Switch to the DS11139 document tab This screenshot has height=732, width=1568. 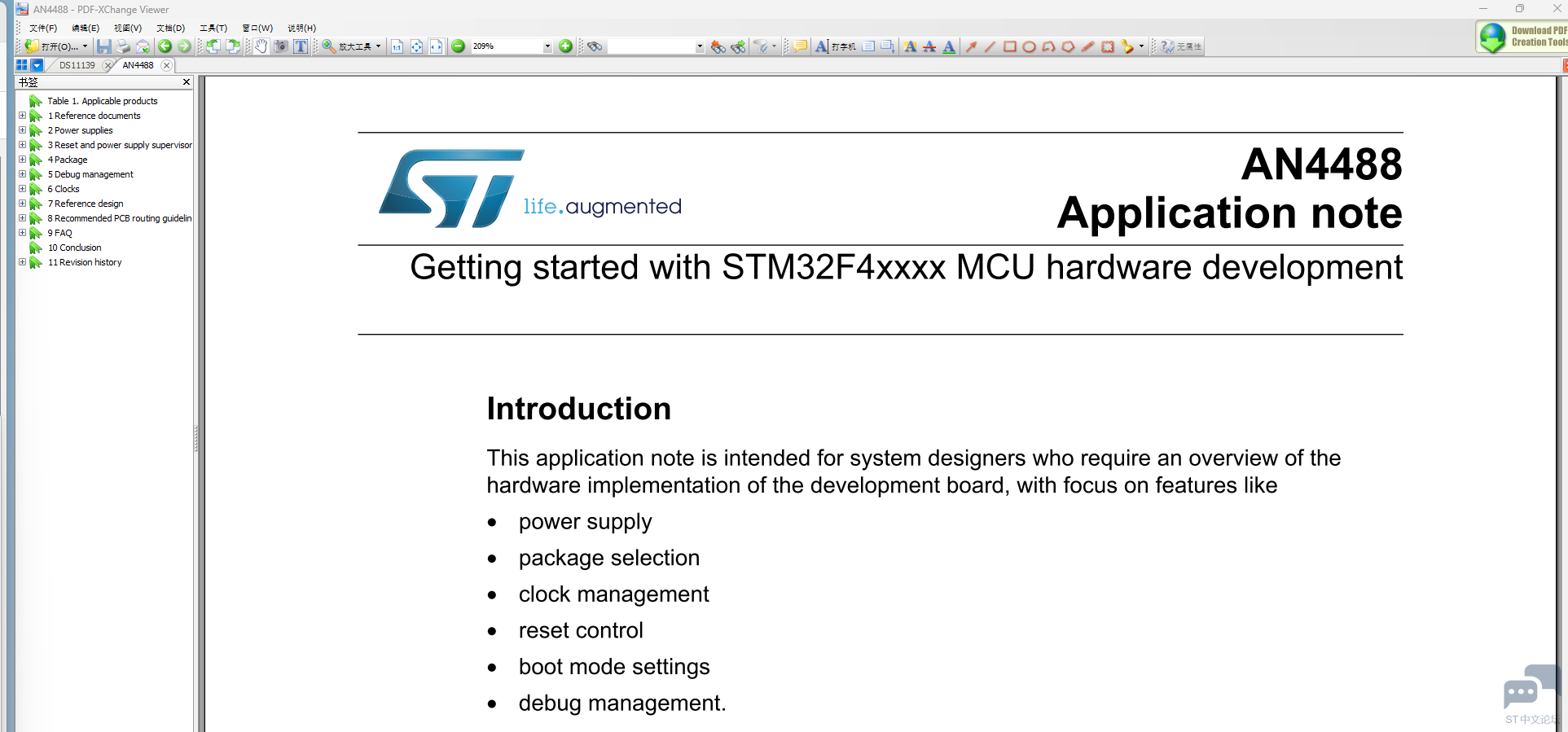point(77,65)
